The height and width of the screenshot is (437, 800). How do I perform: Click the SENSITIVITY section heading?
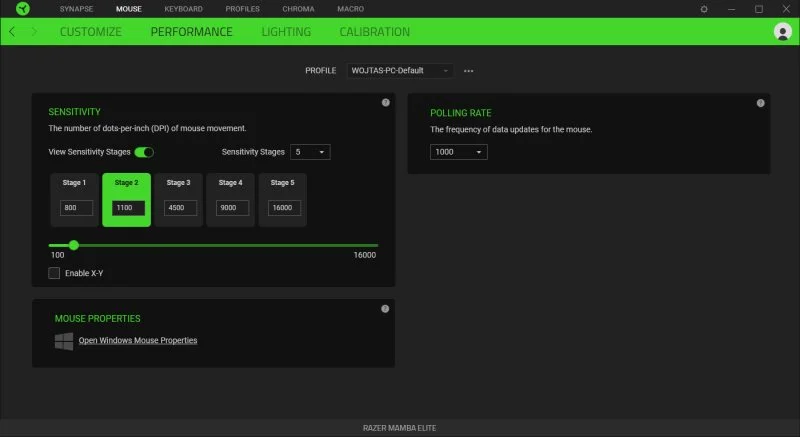point(74,112)
